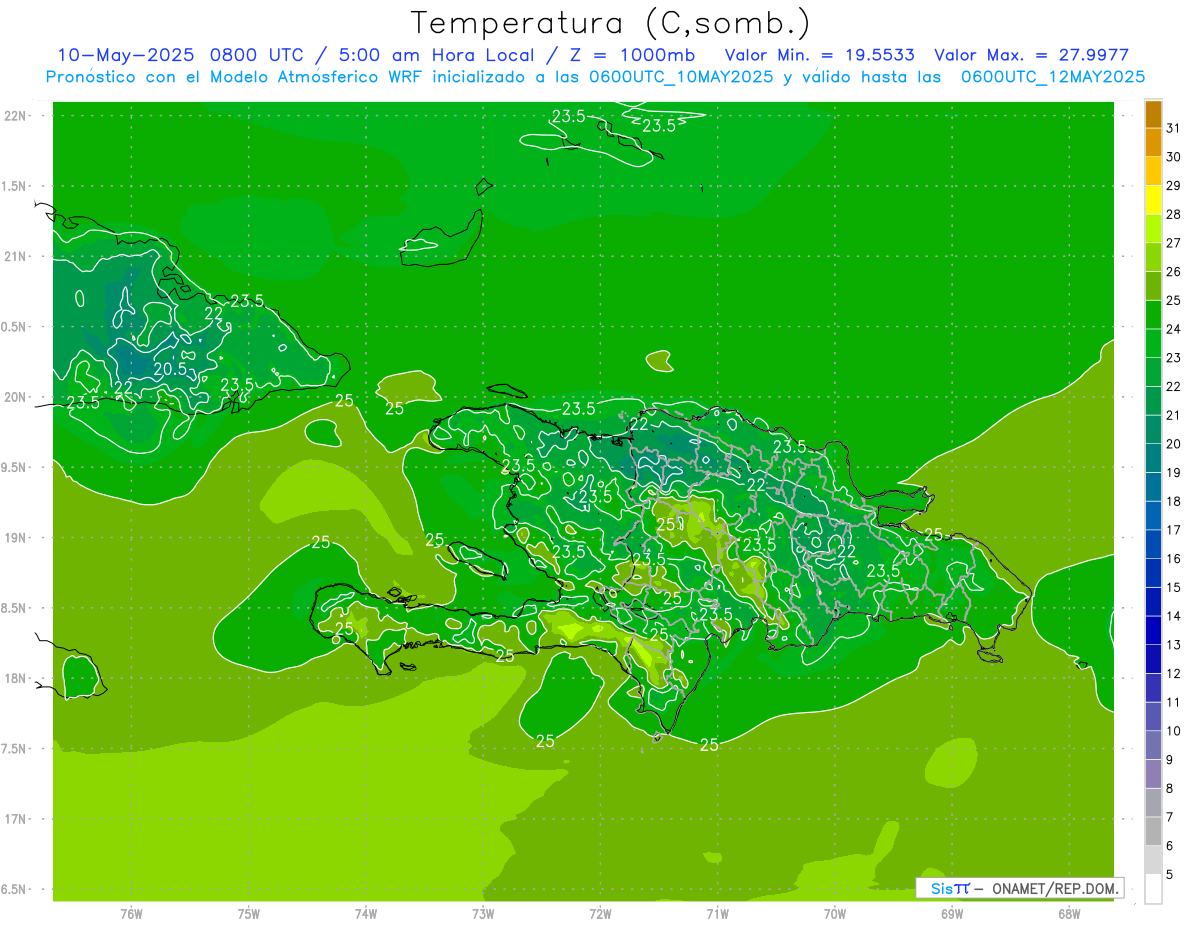Click the '70W' longitude axis label
The width and height of the screenshot is (1200, 927).
coord(835,913)
